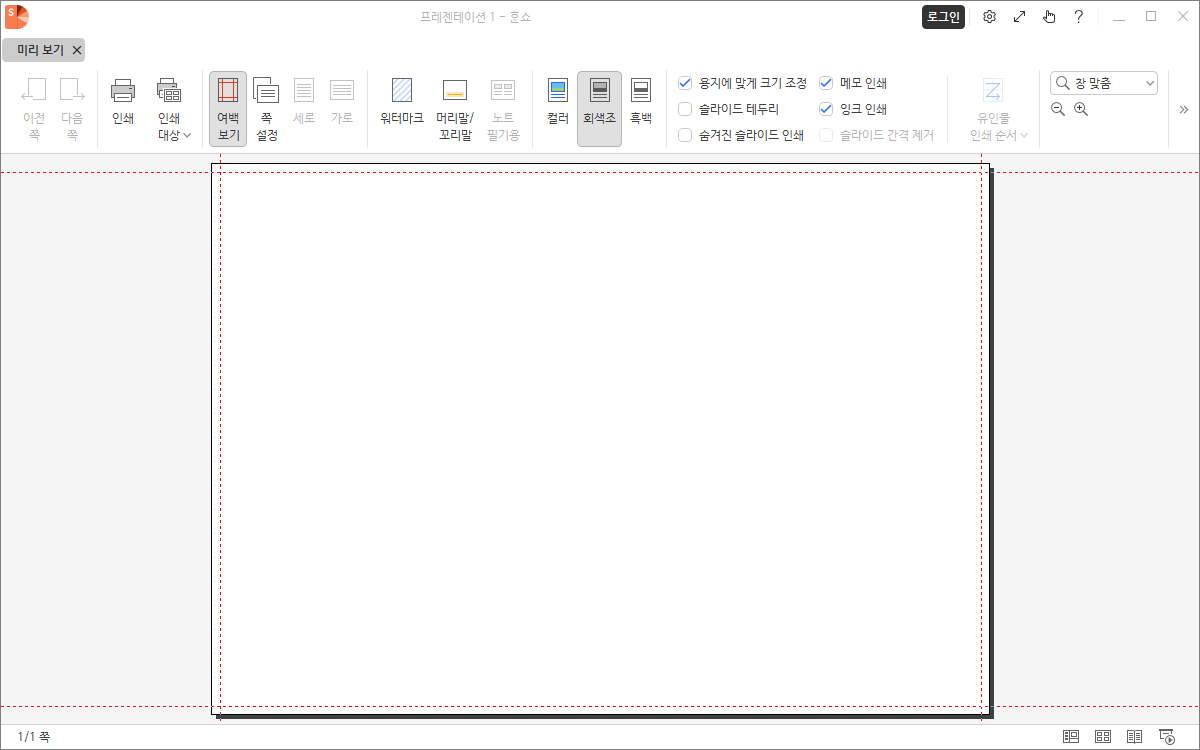Select the 미리 보기 tab
Screen dimensions: 1200x750
[40, 50]
